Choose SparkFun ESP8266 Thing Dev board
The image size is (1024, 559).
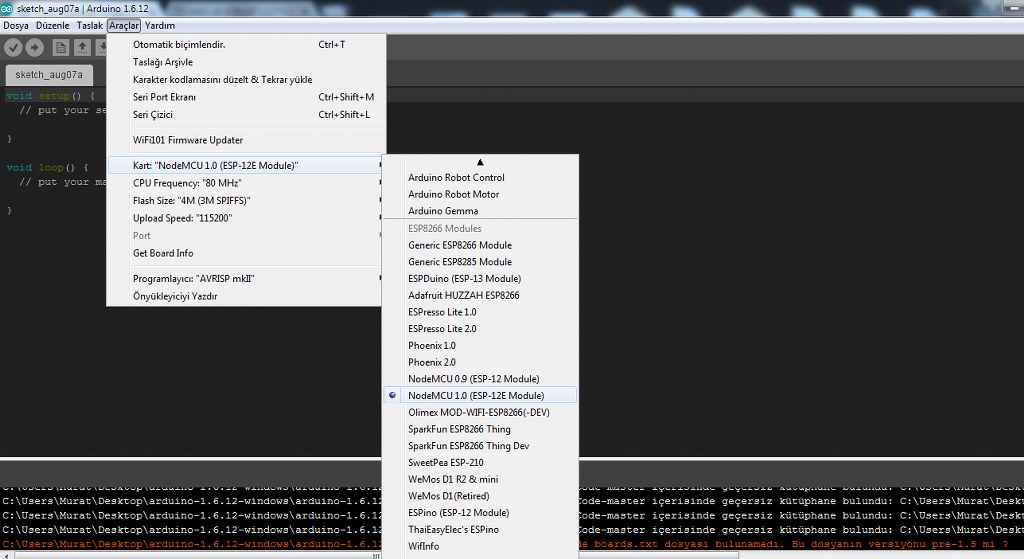point(480,445)
